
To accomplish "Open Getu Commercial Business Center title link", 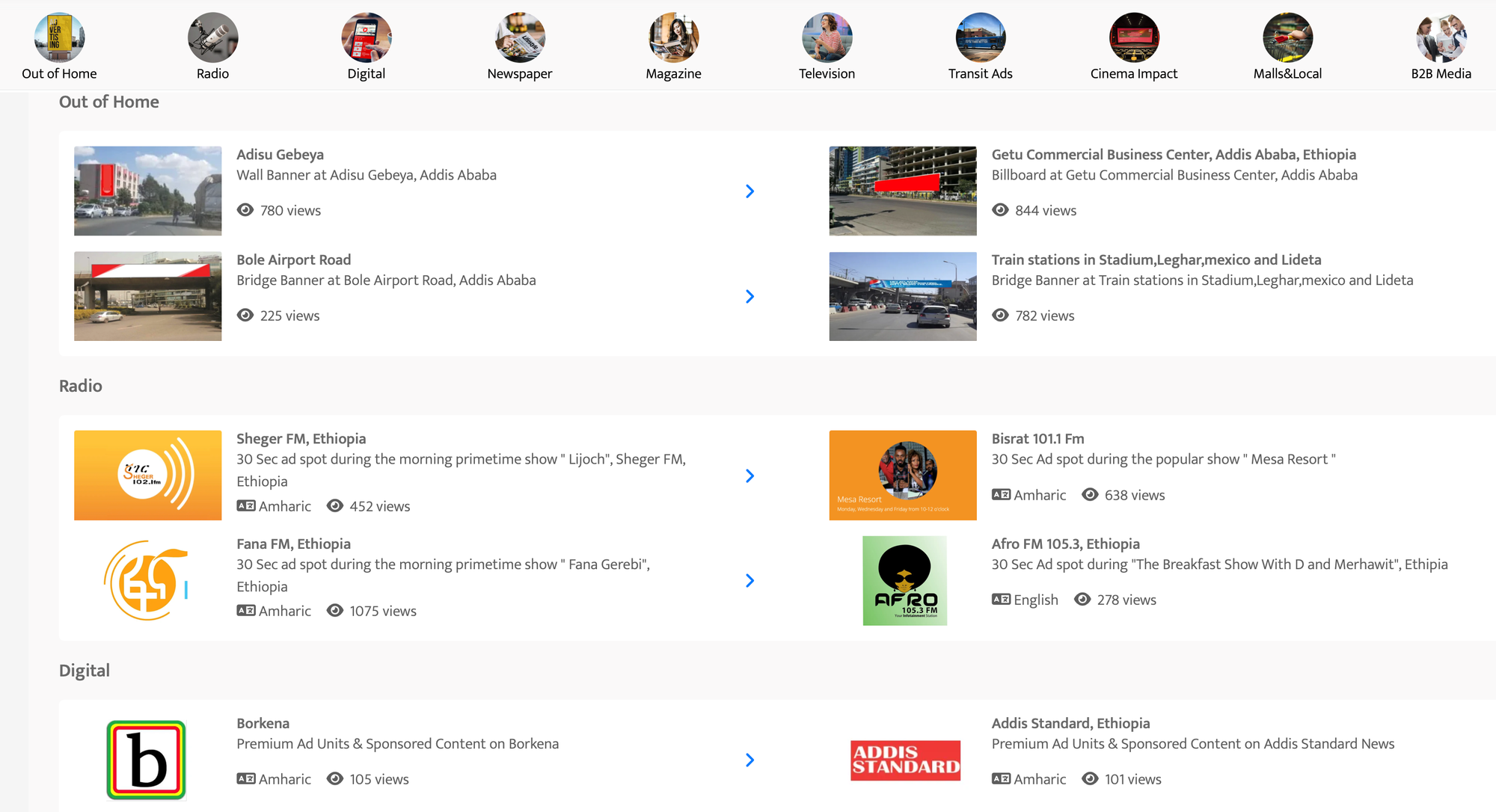I will coord(1174,155).
